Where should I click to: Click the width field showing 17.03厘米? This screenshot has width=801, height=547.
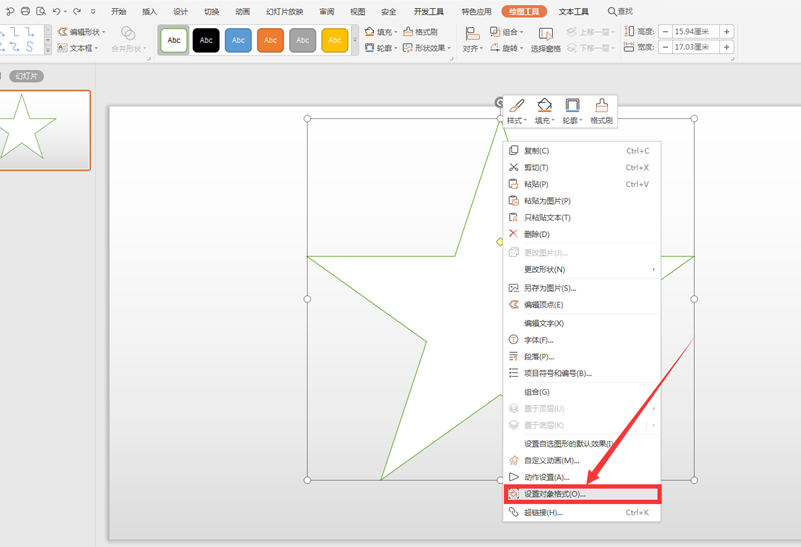[696, 47]
